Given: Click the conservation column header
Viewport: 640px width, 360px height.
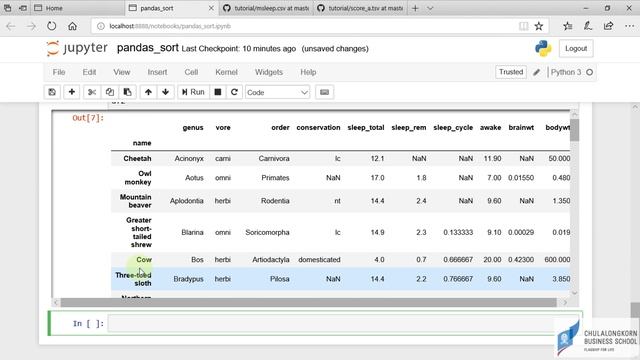Looking at the screenshot, I should tap(318, 128).
